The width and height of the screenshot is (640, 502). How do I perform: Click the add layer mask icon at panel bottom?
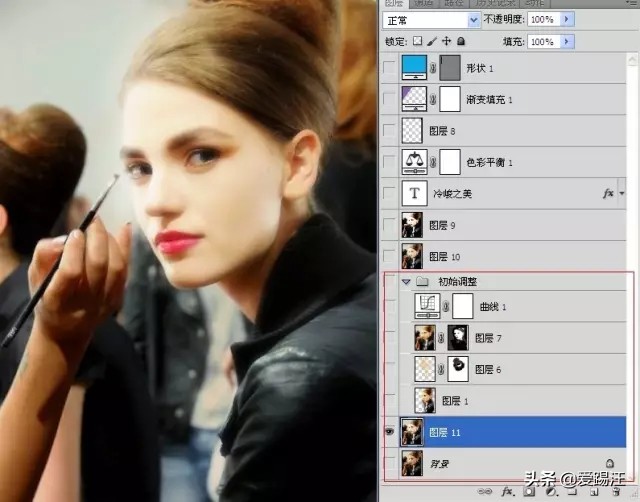tap(527, 492)
